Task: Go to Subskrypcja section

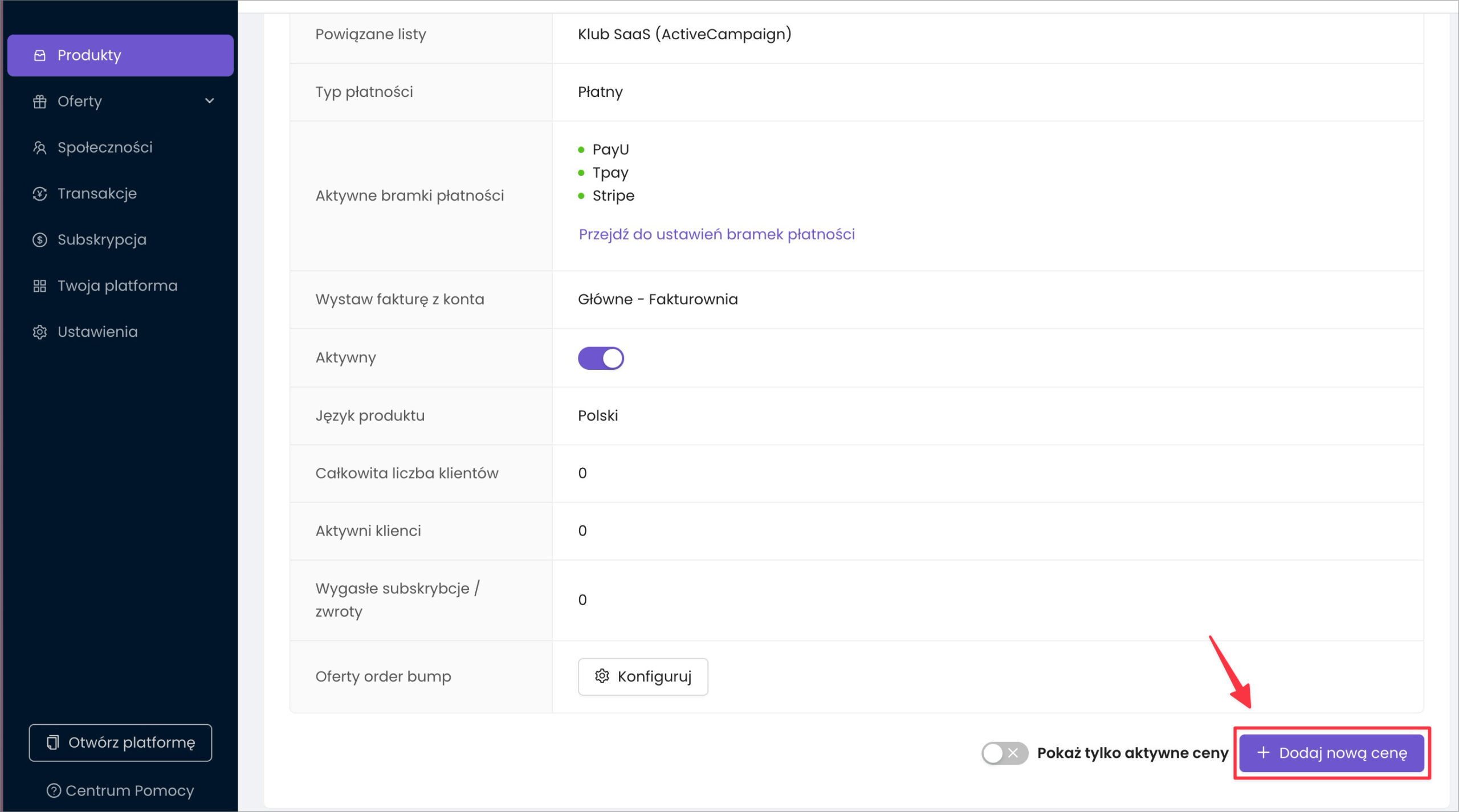Action: [101, 240]
